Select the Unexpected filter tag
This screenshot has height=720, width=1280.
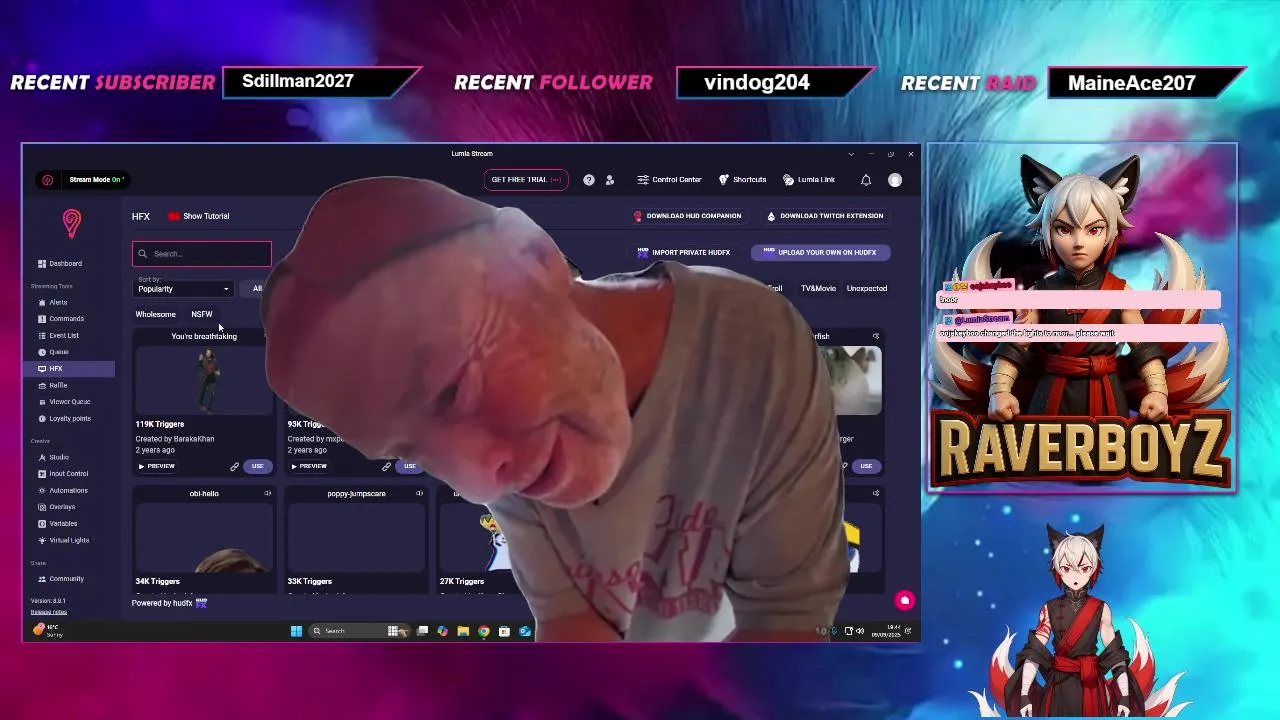coord(867,289)
